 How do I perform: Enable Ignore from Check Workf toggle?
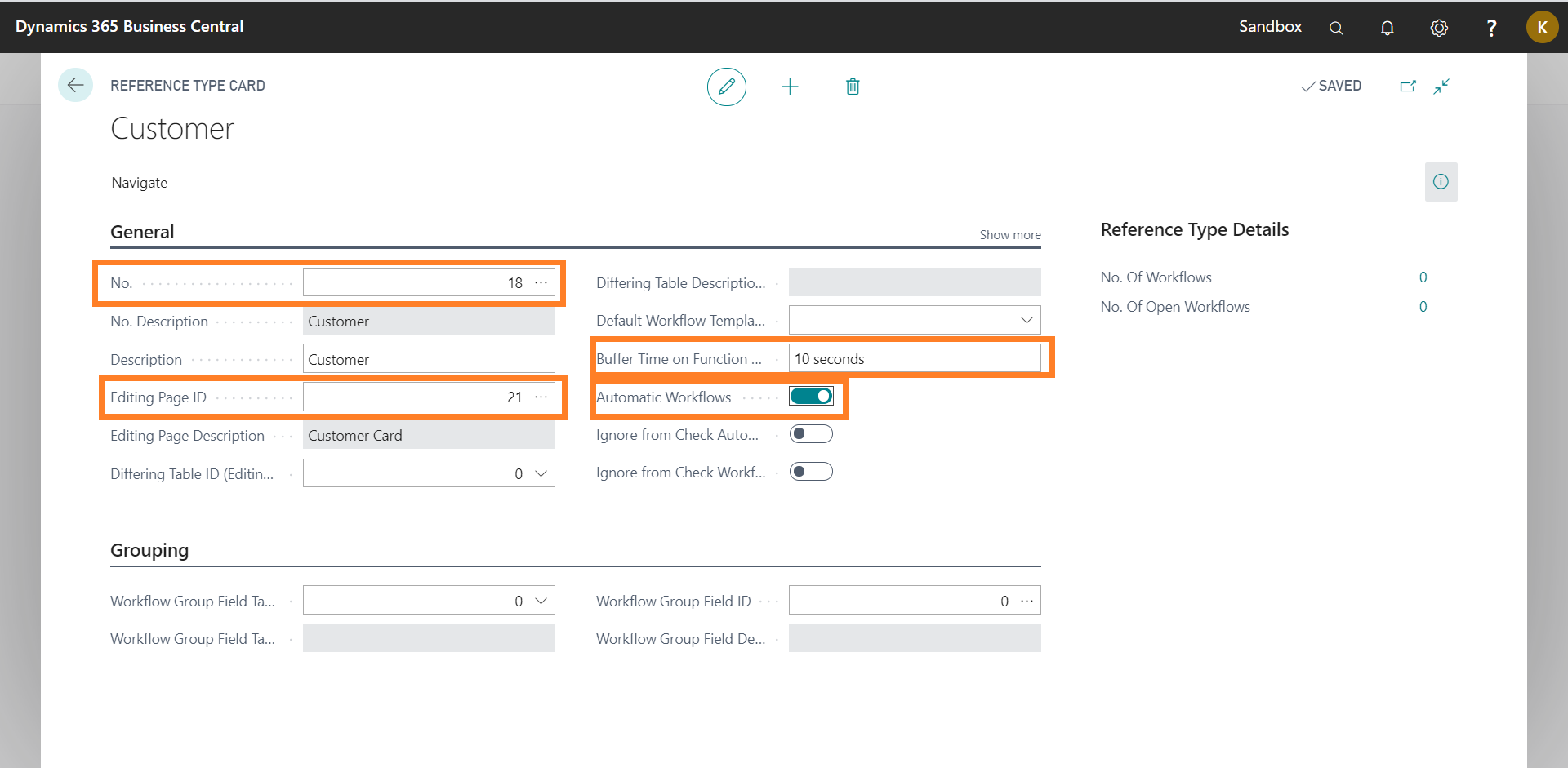[811, 472]
